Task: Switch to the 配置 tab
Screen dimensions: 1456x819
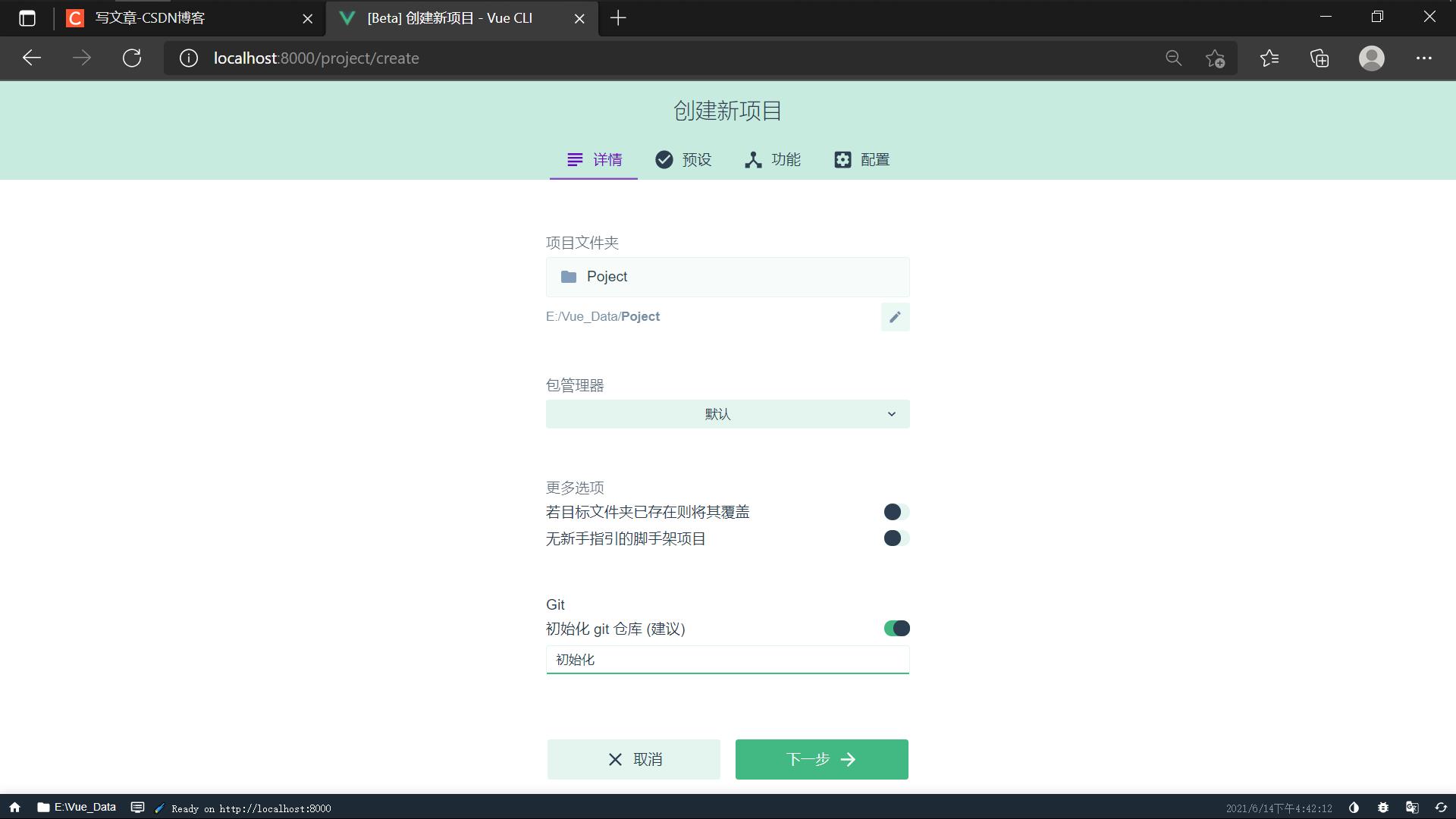Action: click(x=861, y=160)
